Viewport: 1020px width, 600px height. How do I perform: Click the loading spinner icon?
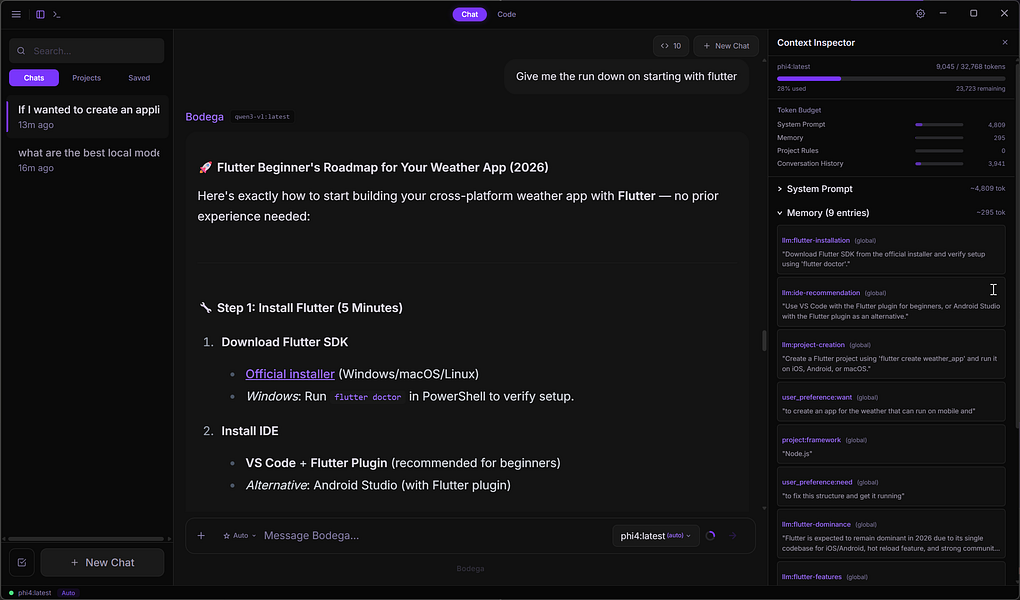point(710,536)
